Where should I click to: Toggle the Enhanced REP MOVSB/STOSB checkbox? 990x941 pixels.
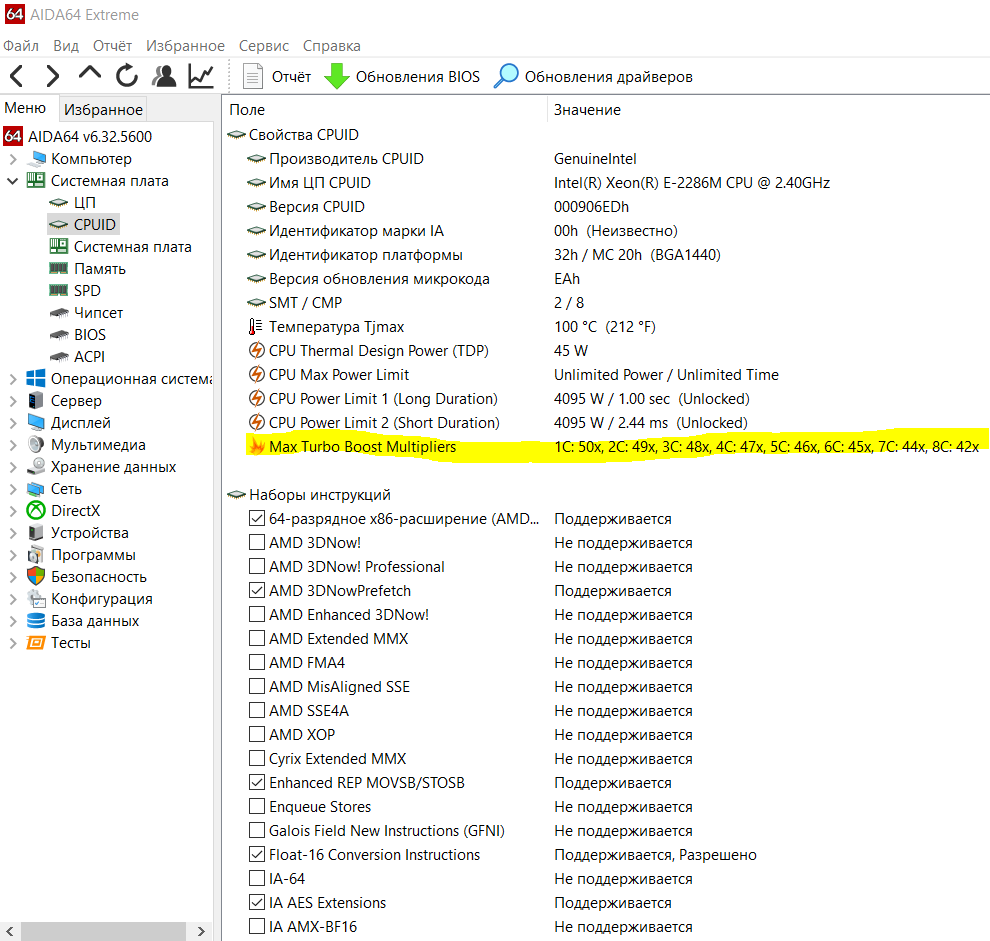pos(257,782)
